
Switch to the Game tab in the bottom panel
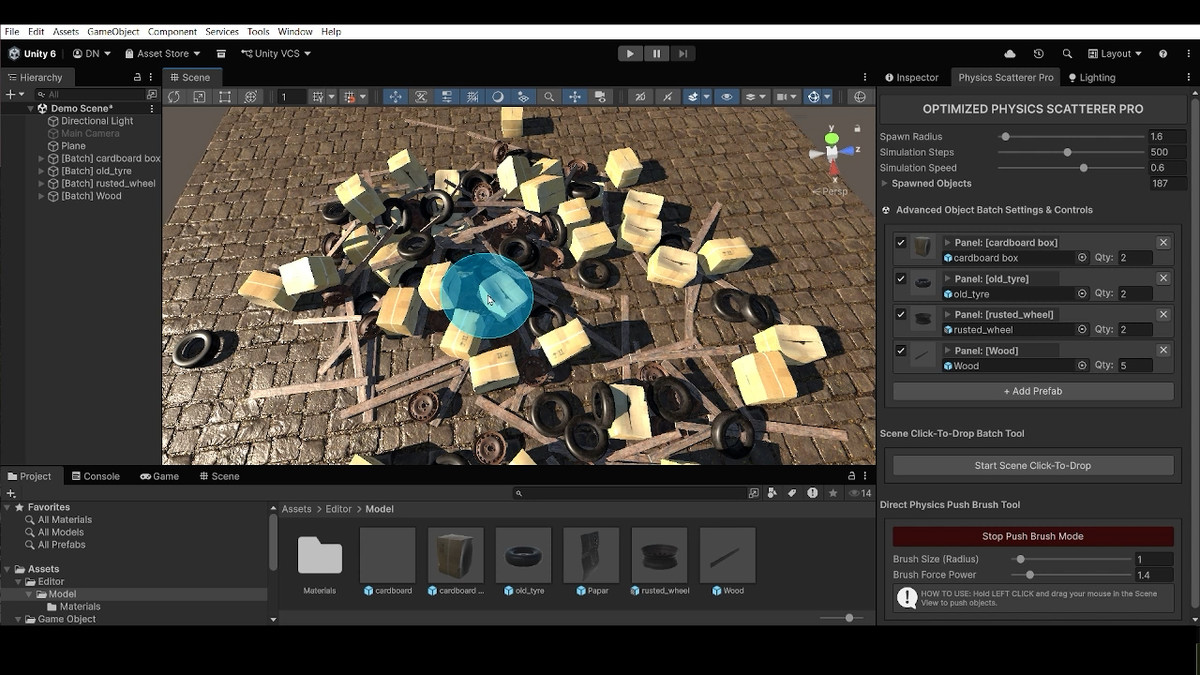coord(159,476)
